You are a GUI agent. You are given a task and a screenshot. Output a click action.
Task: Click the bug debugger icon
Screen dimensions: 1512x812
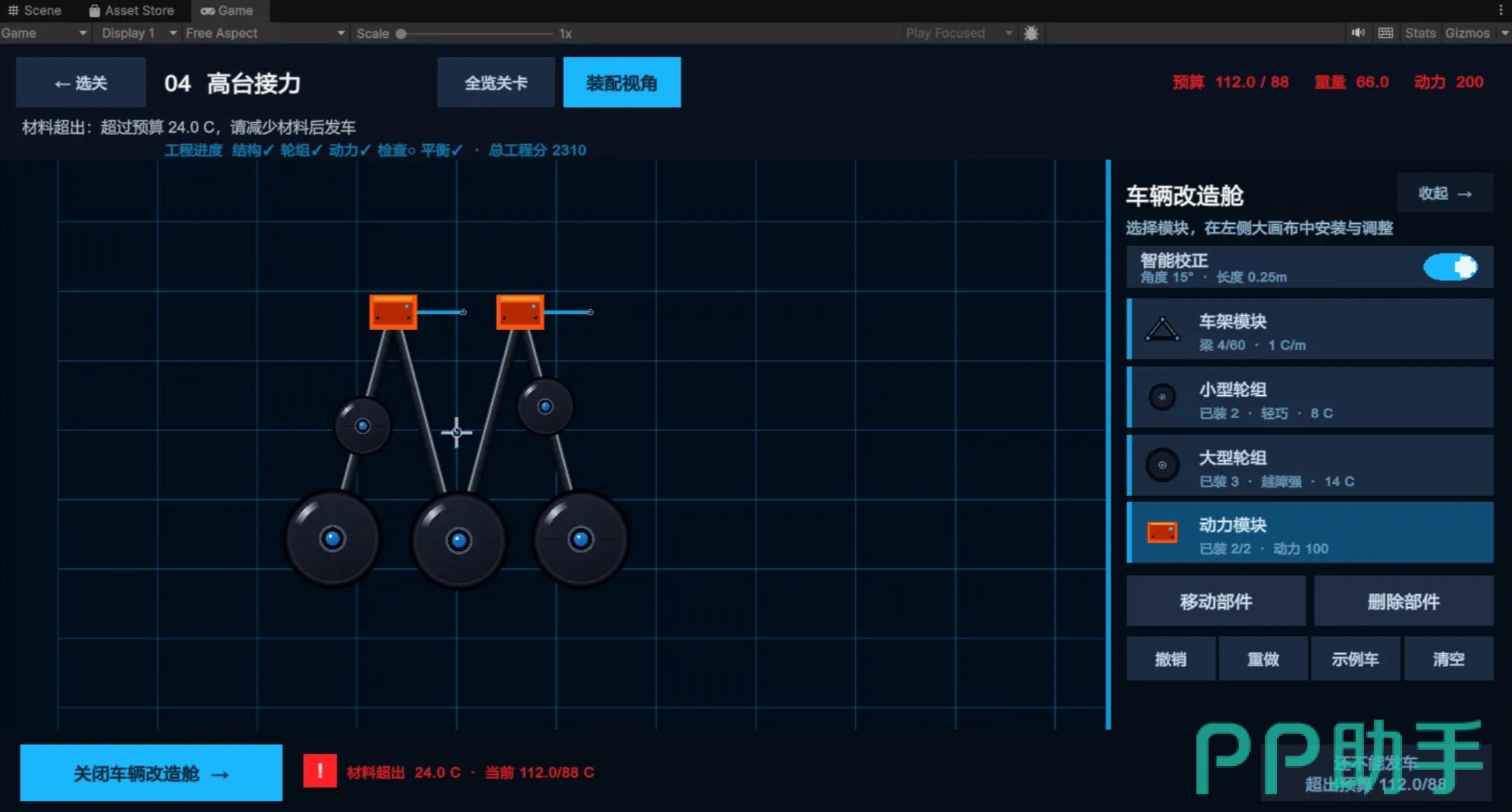pyautogui.click(x=1031, y=33)
